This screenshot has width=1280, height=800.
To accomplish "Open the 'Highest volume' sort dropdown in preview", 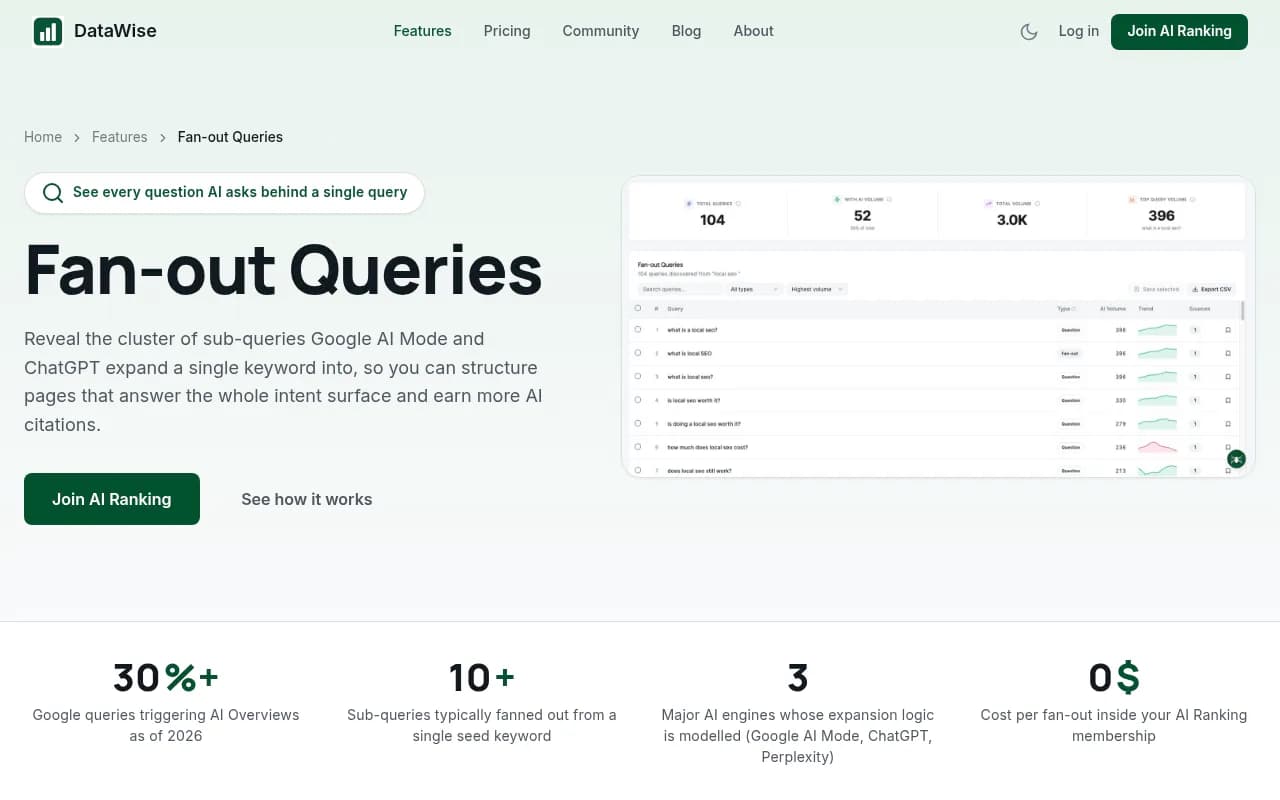I will [x=817, y=289].
